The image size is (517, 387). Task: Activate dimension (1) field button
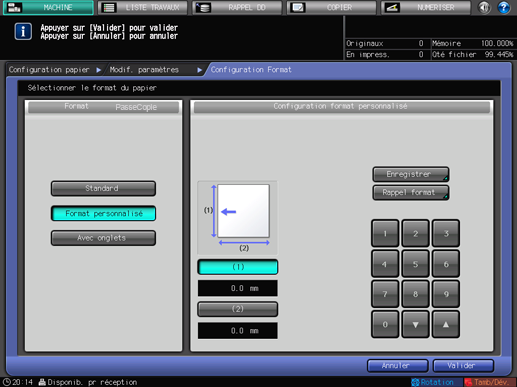click(238, 267)
